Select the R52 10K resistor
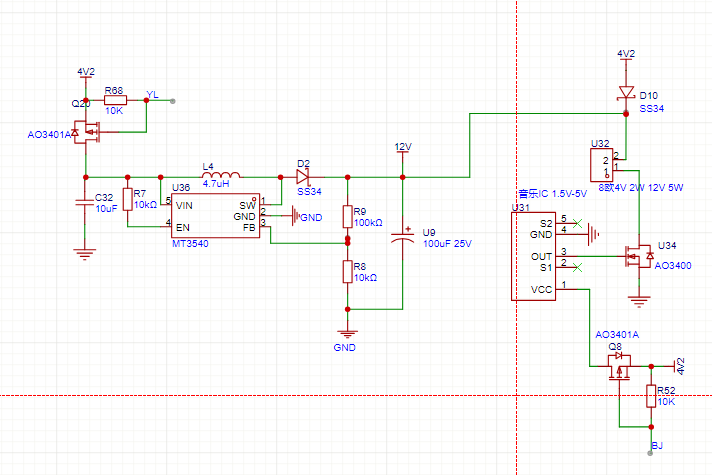 coord(651,396)
